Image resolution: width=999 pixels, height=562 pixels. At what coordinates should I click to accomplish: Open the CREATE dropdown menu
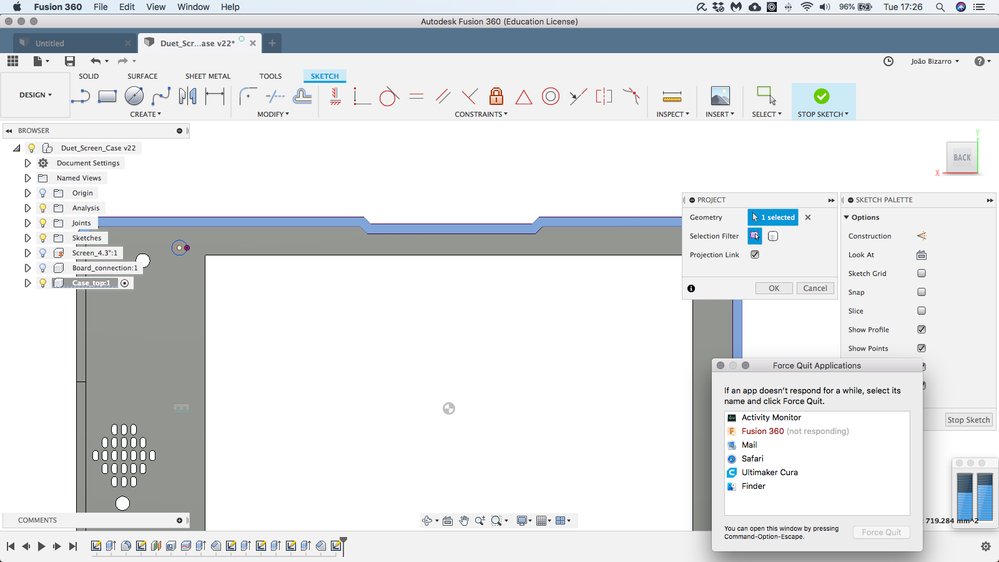(x=145, y=114)
